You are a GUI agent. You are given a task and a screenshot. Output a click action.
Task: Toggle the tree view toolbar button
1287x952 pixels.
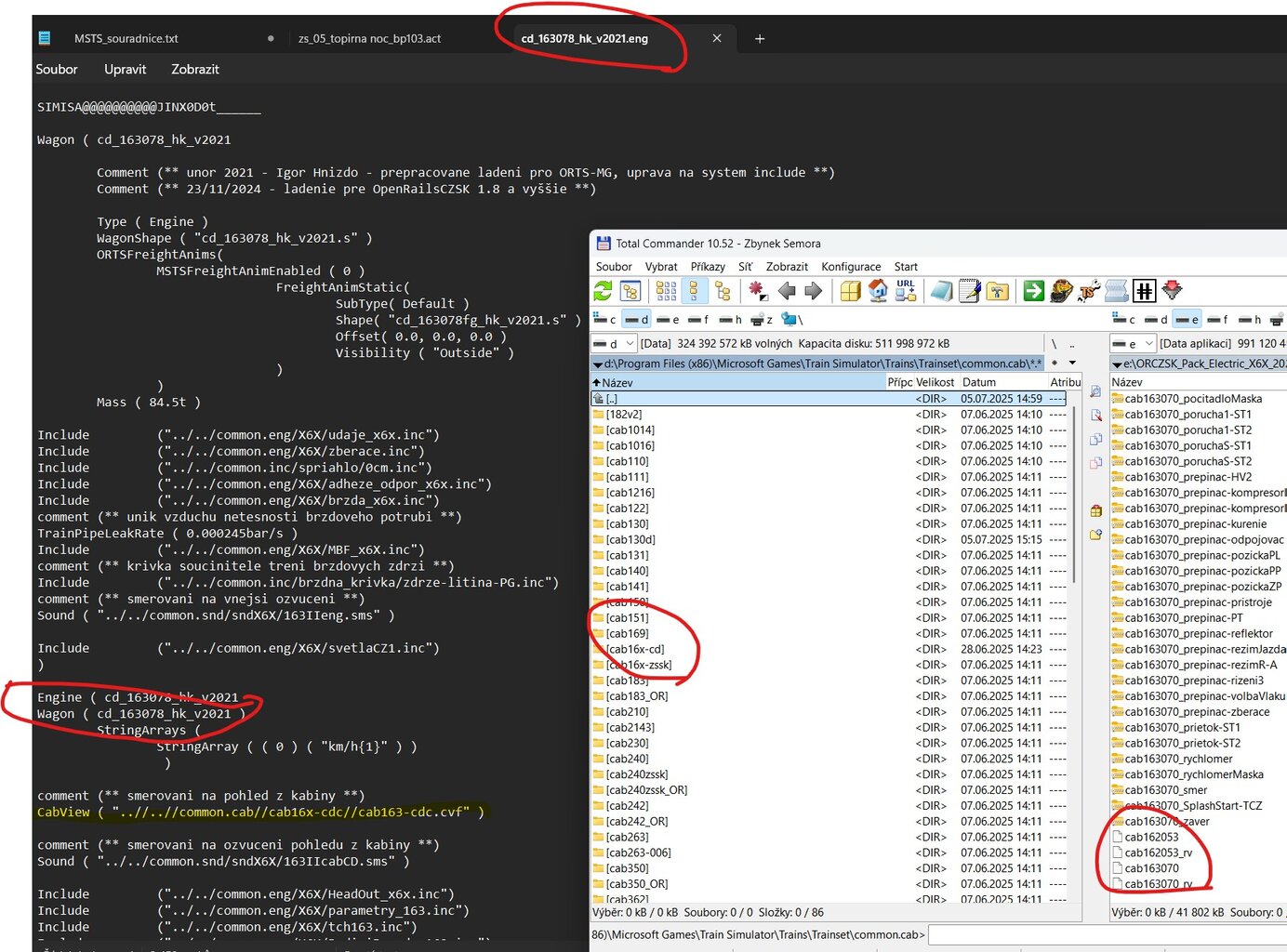723,291
